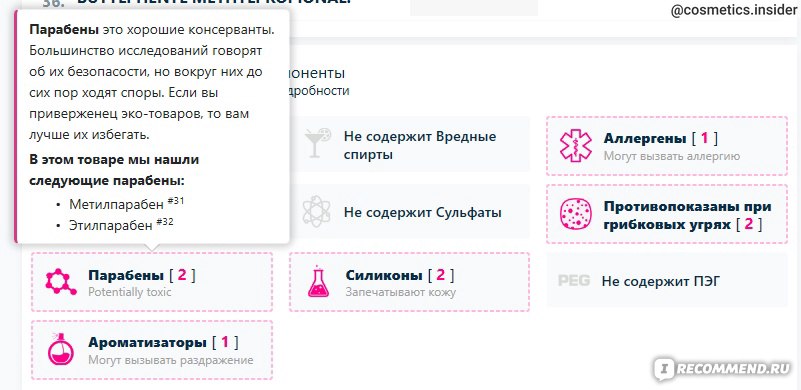Click the grey PEG icon

coord(574,281)
